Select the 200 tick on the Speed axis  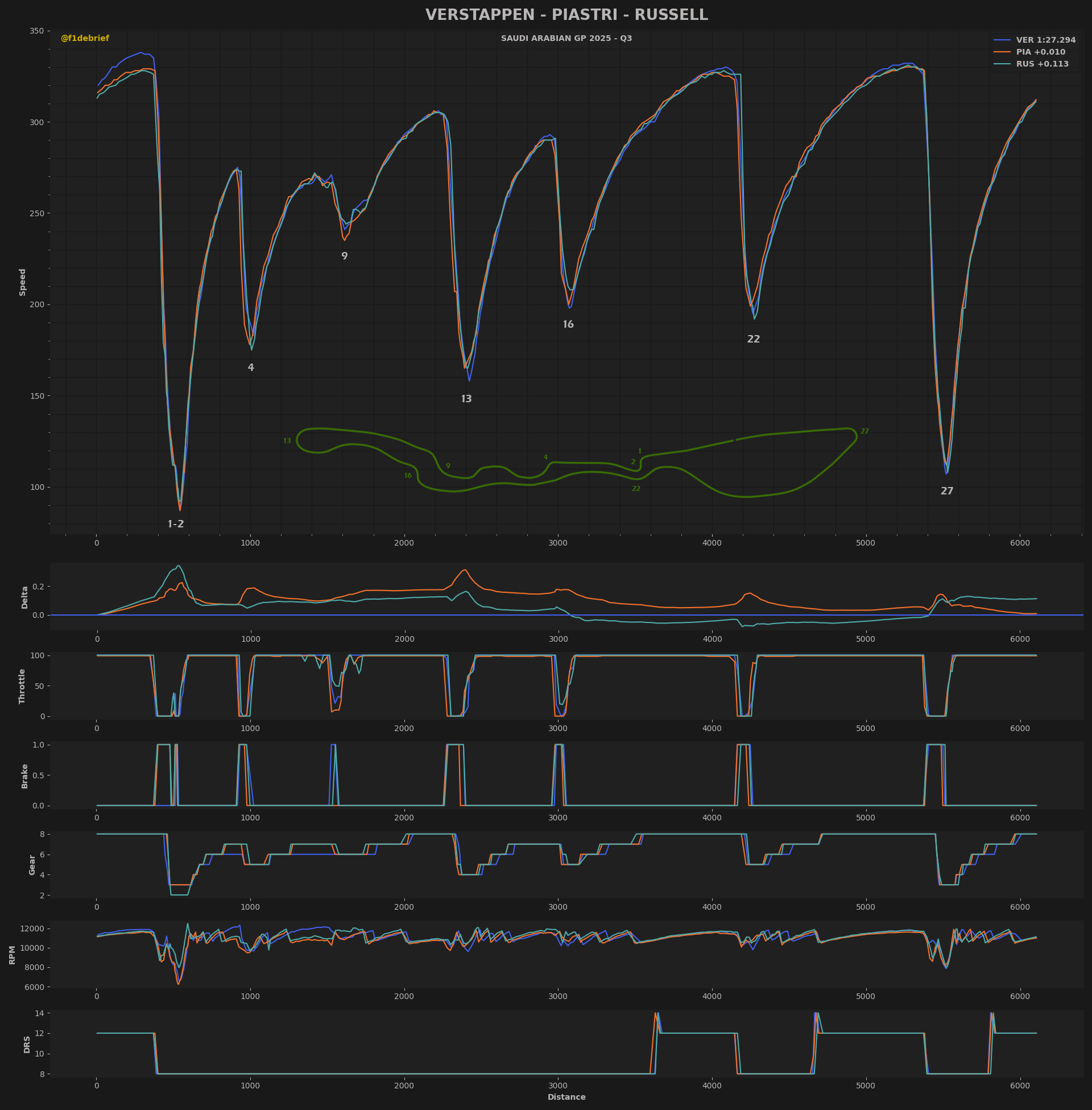38,304
